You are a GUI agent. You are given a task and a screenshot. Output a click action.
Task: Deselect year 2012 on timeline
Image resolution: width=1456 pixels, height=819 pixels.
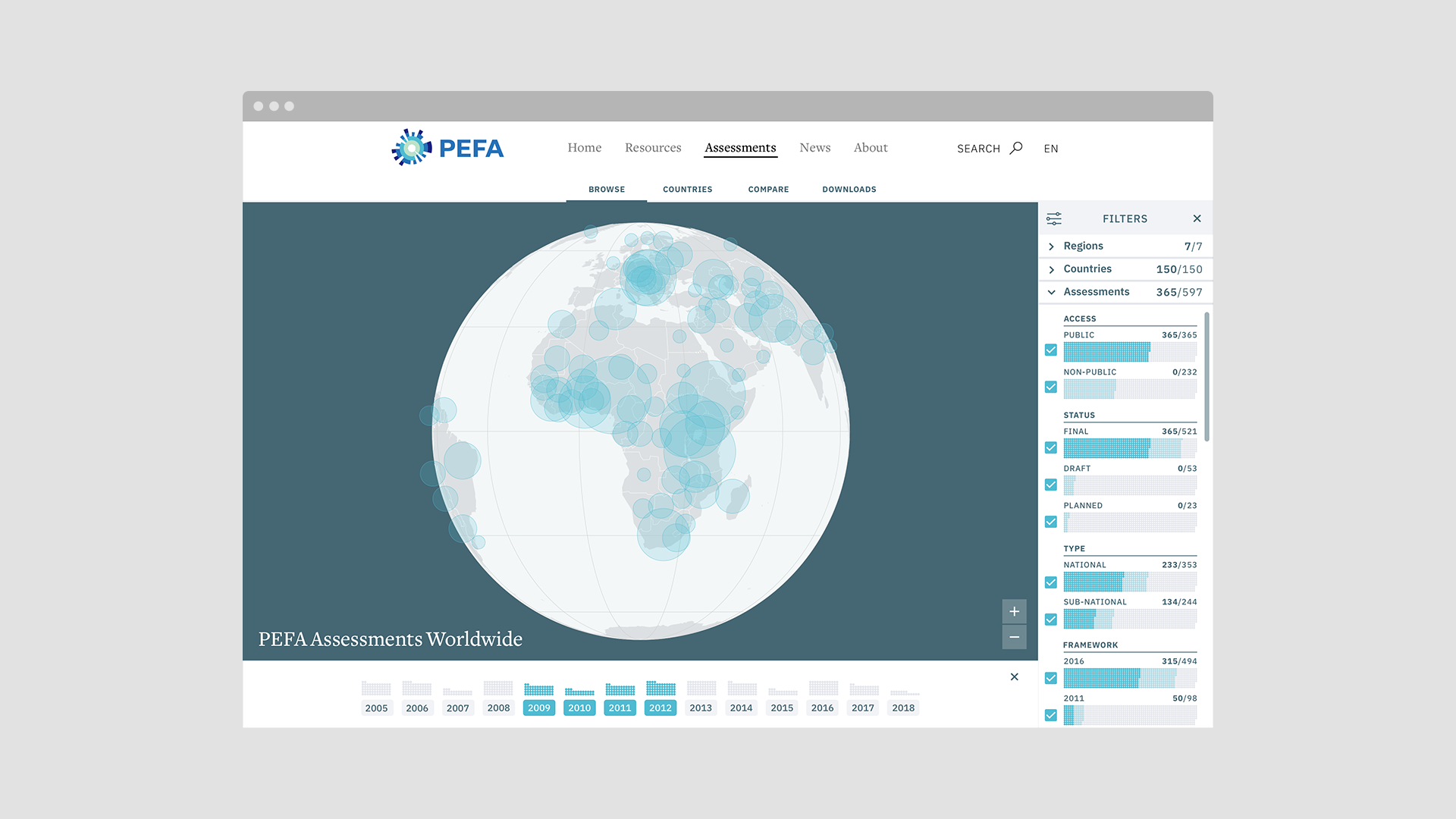[x=661, y=708]
